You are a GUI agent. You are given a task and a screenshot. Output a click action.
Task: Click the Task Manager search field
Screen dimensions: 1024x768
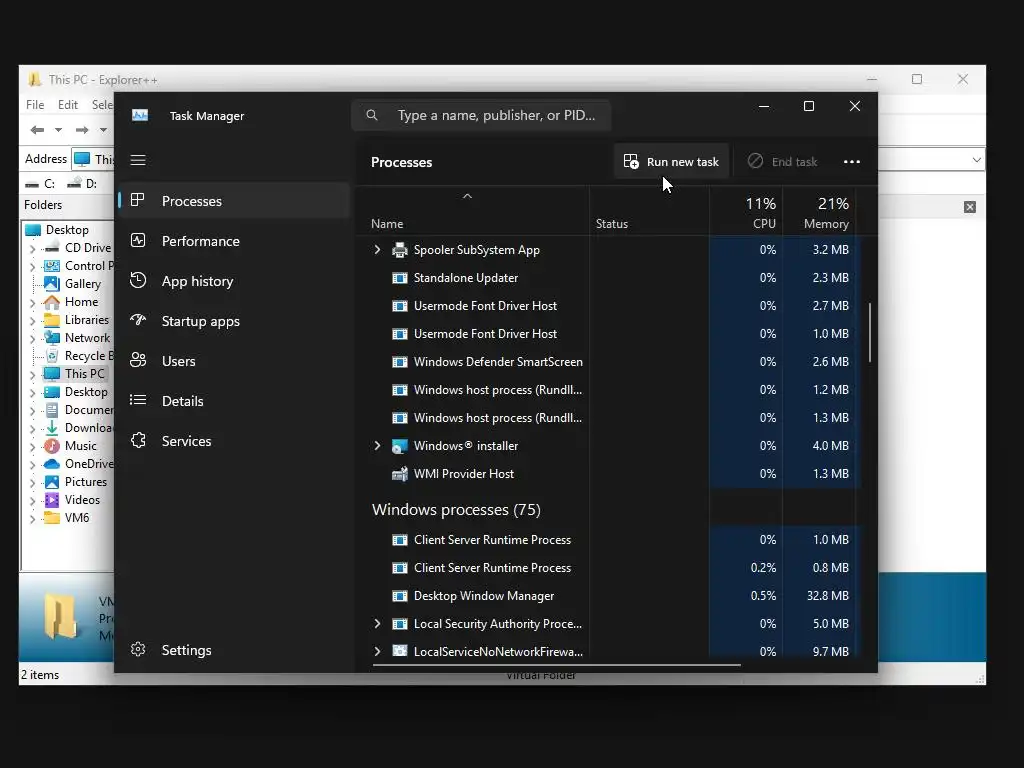[481, 115]
